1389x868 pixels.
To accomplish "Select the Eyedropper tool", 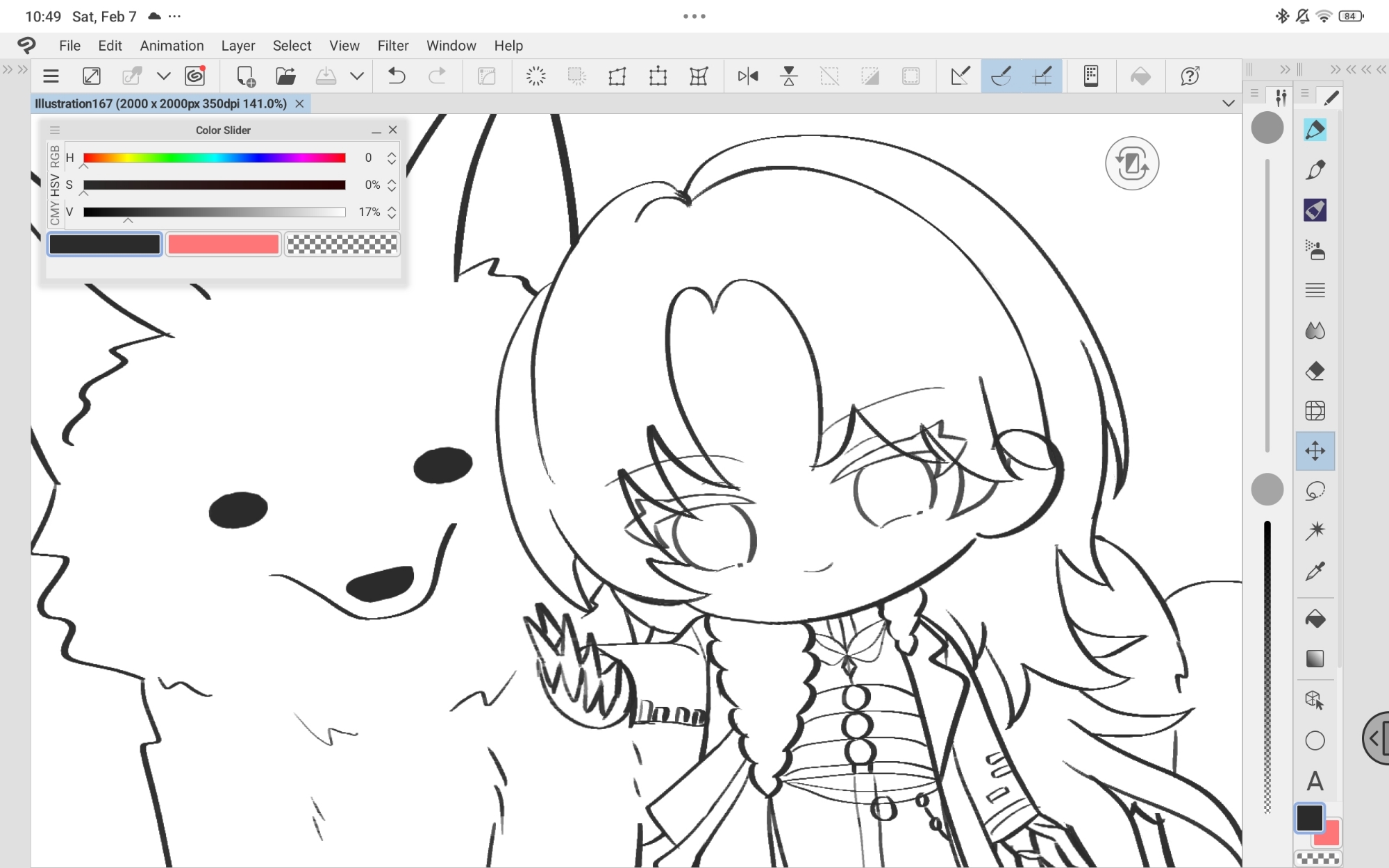I will coord(1315,571).
